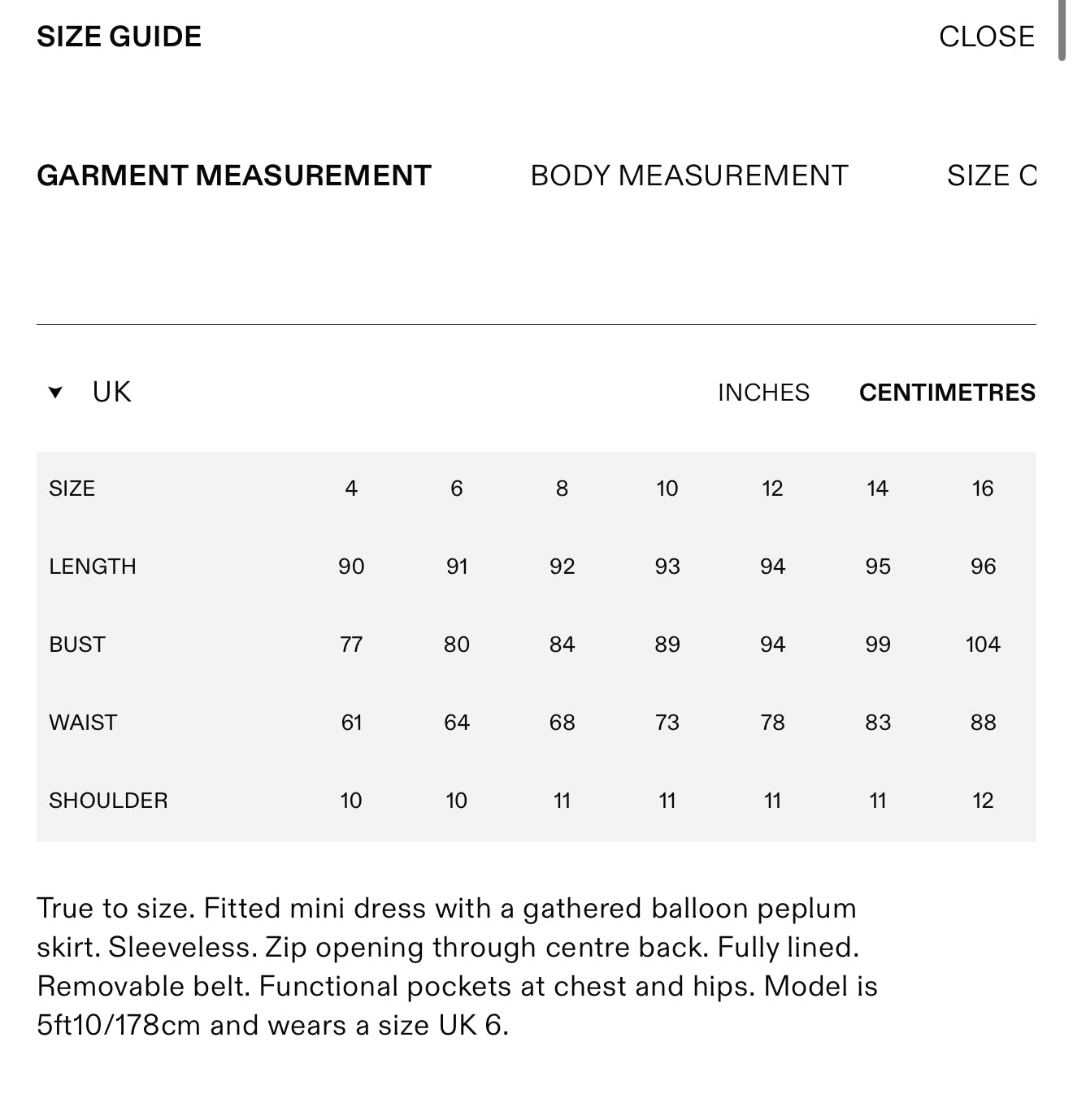The image size is (1073, 1120).
Task: Click the size 12 column header
Action: click(772, 488)
